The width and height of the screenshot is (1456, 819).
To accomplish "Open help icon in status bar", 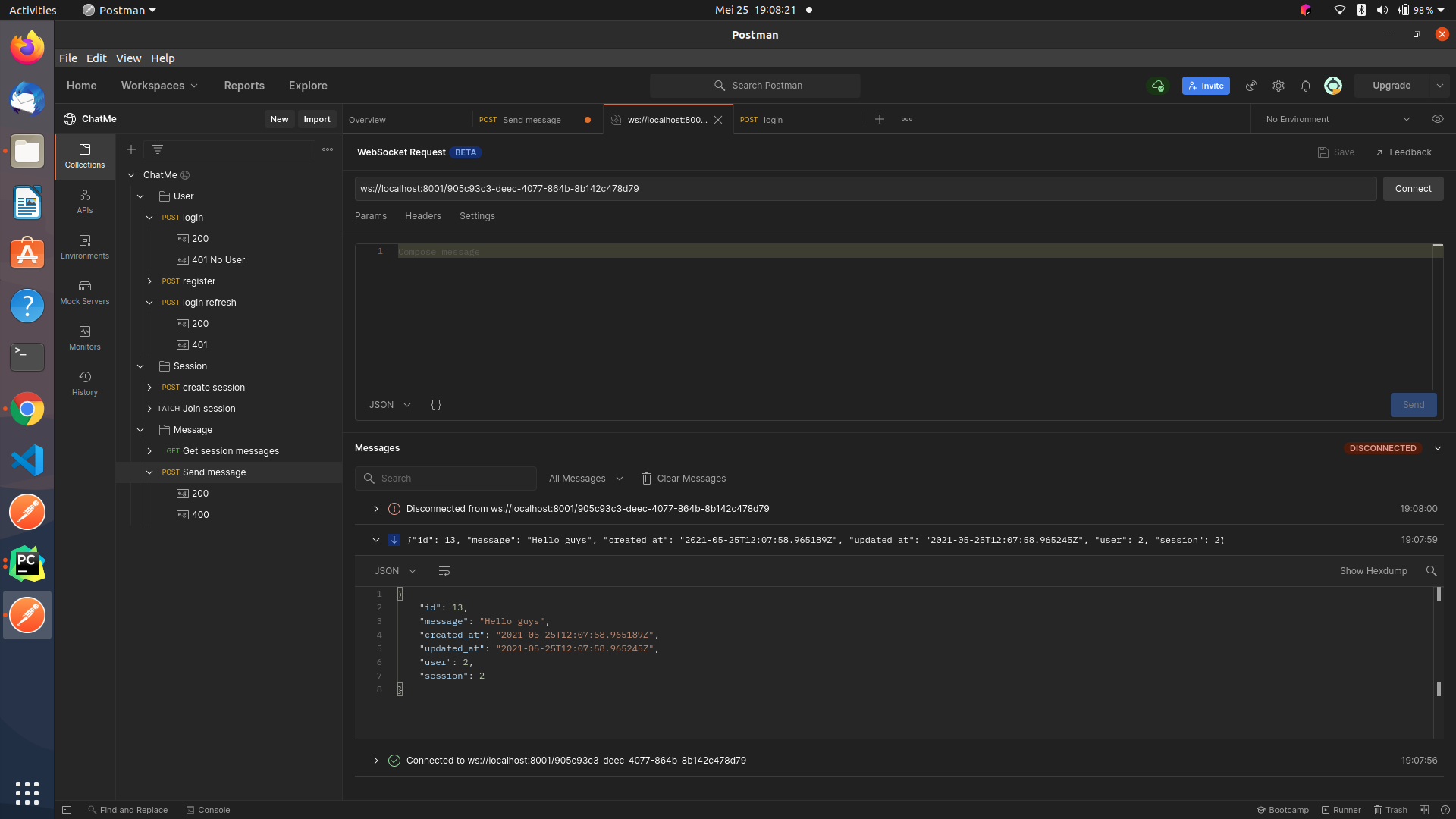I will 1445,810.
